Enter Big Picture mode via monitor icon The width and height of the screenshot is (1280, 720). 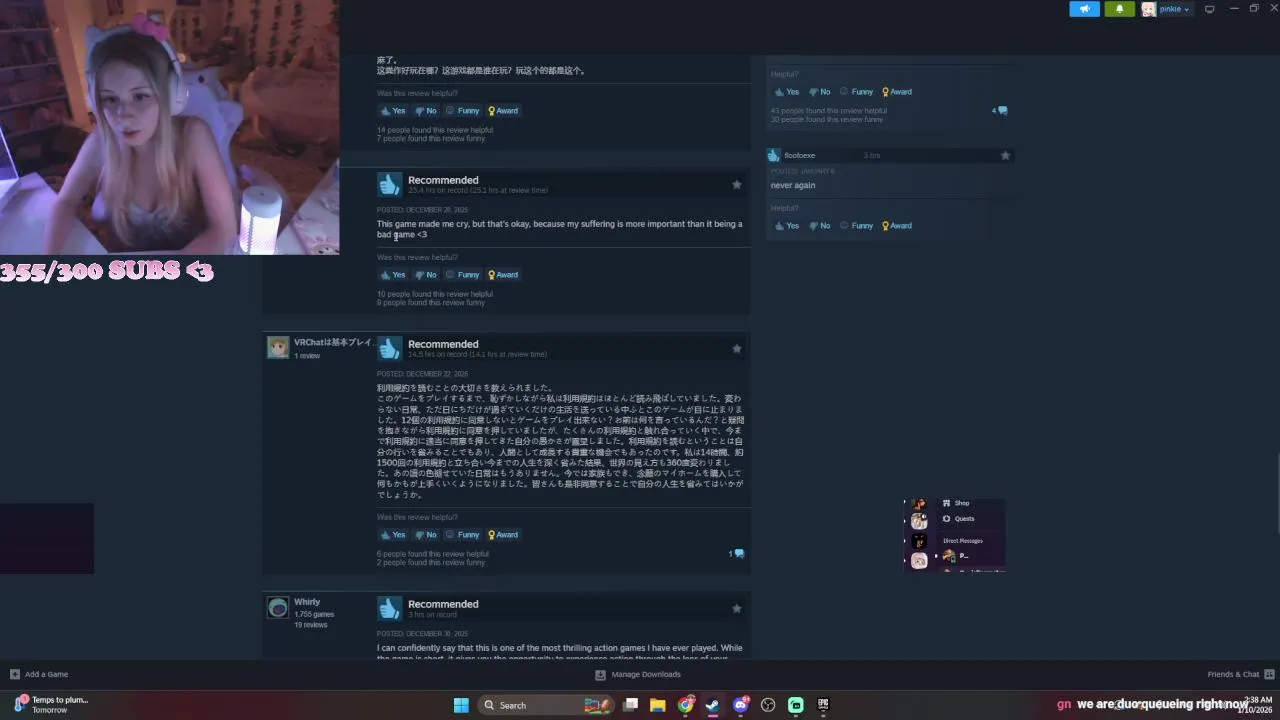point(1209,9)
